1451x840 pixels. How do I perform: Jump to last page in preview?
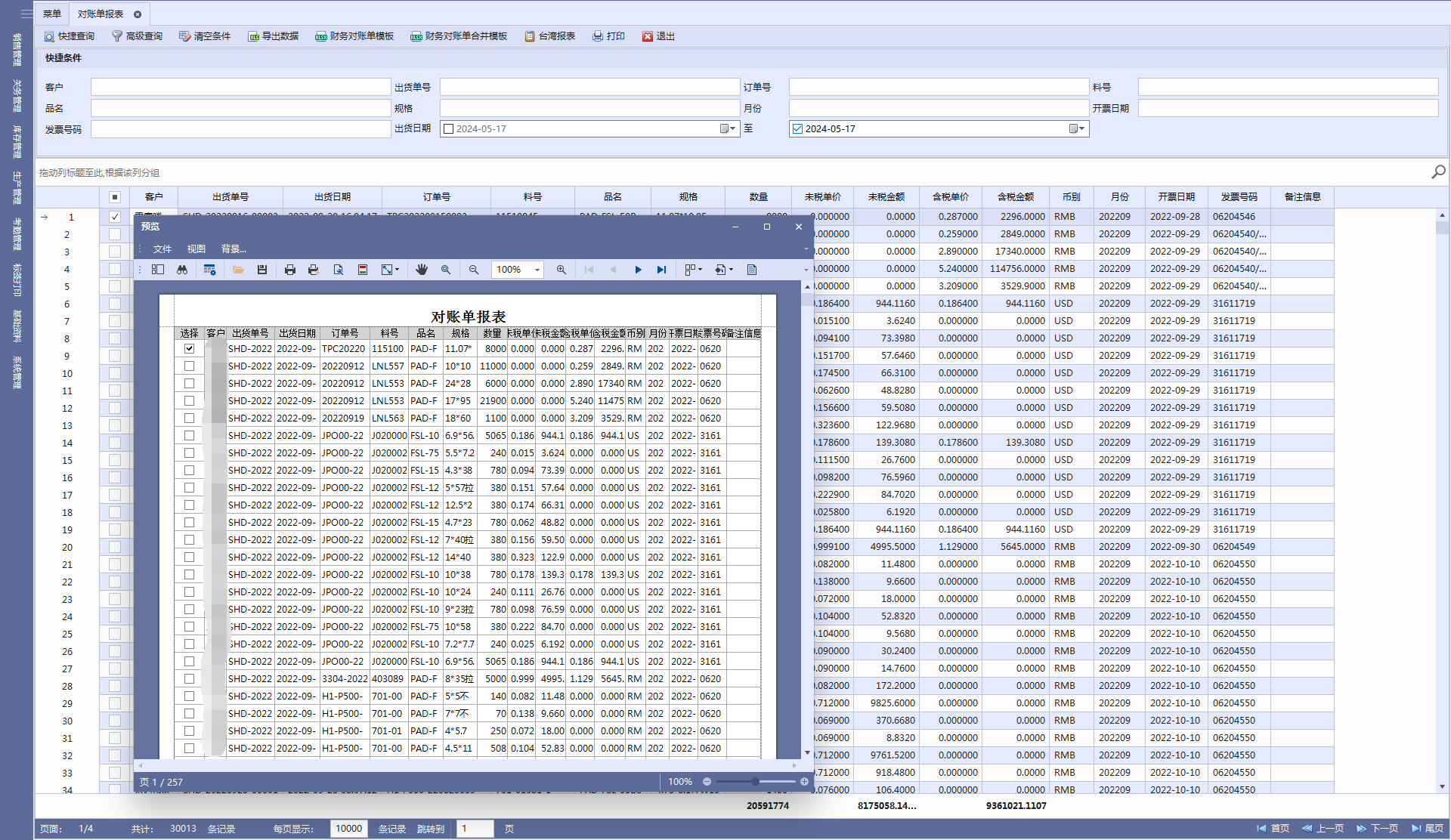click(x=662, y=270)
